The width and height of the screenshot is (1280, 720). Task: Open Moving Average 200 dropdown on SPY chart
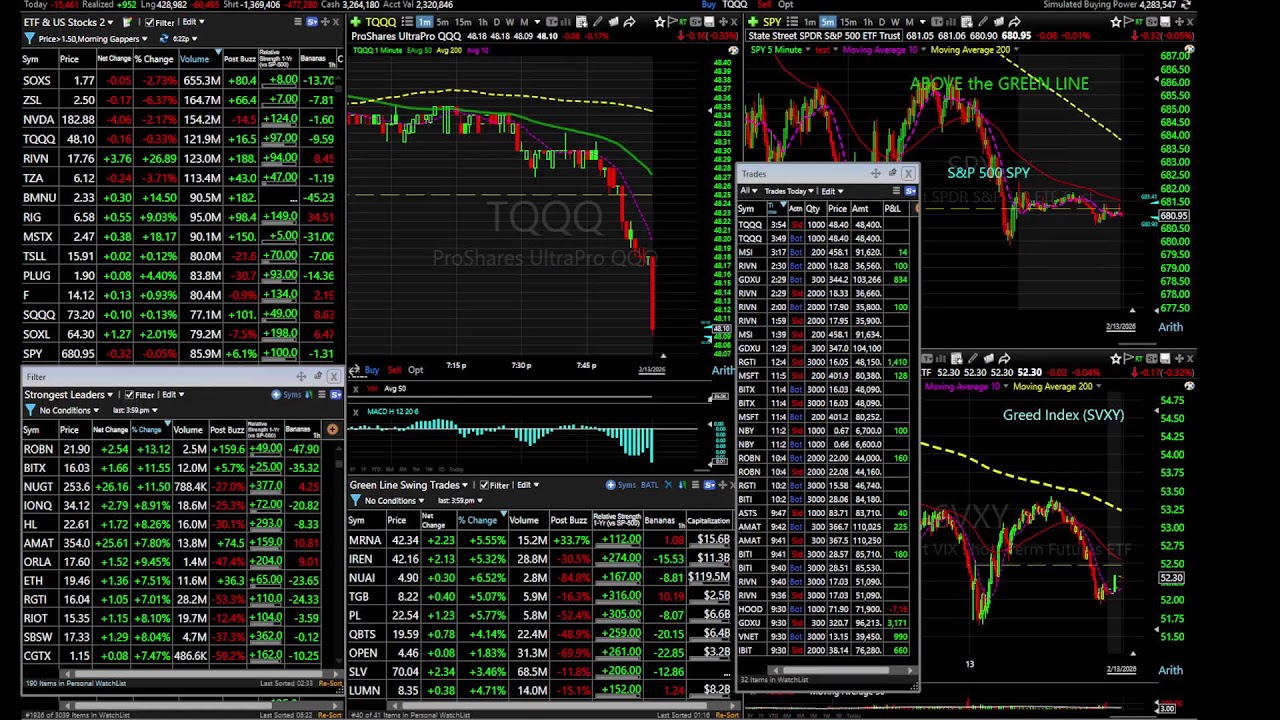(x=975, y=49)
